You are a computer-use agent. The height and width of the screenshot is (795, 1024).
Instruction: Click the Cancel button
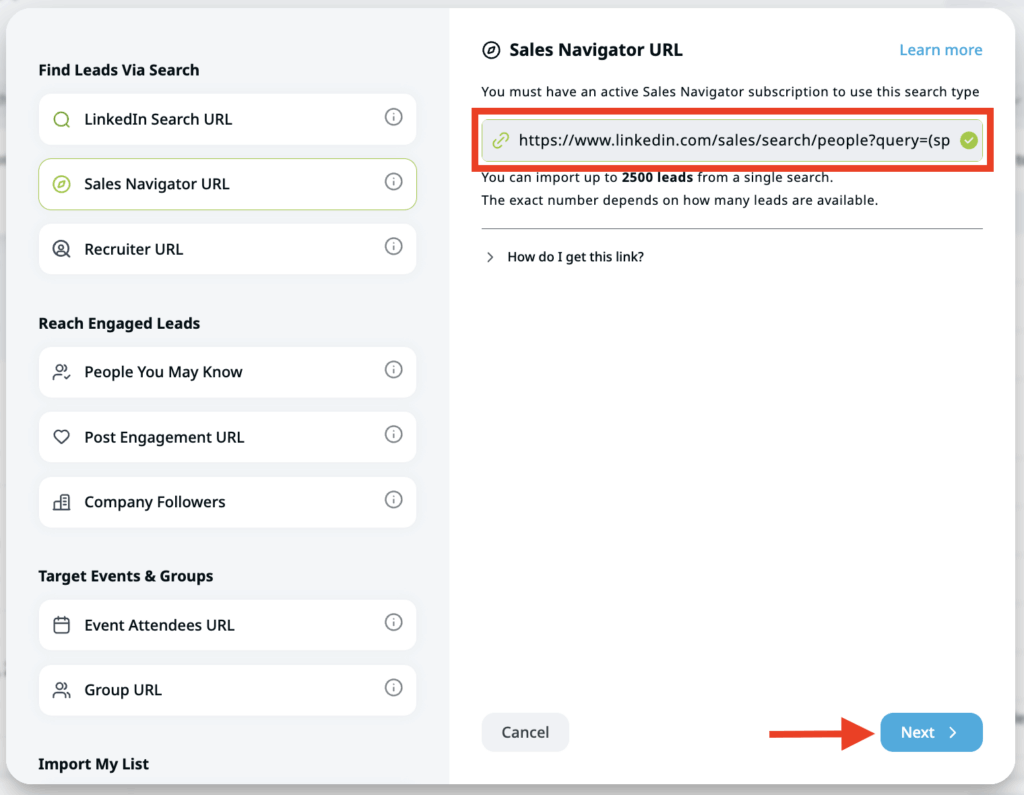[525, 732]
